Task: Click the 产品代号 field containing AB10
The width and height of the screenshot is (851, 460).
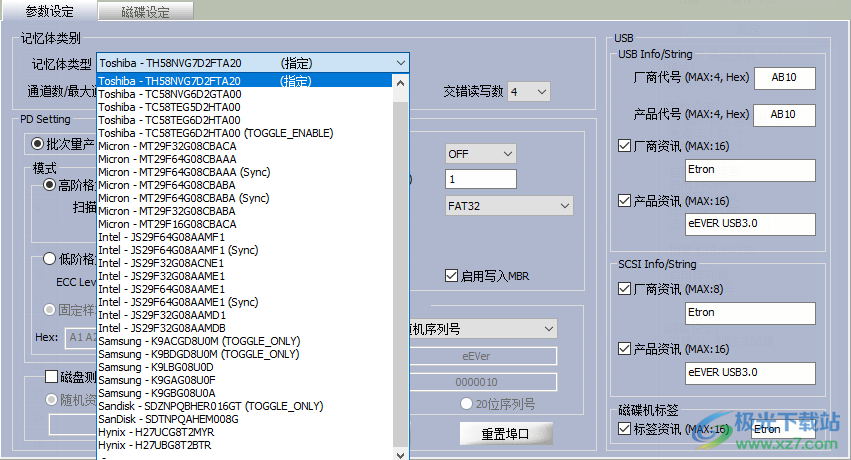Action: pos(785,114)
